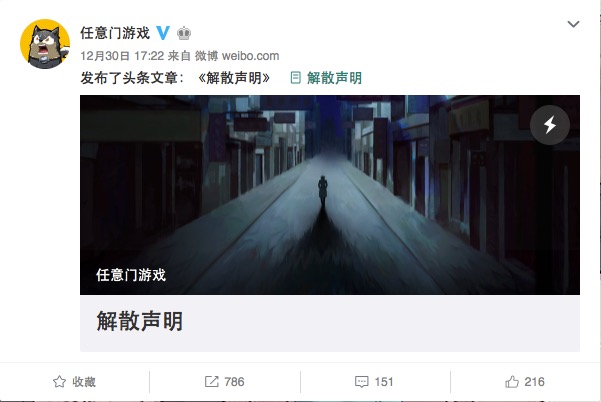Image resolution: width=601 pixels, height=402 pixels.
Task: Click the 216 likes count
Action: (534, 382)
